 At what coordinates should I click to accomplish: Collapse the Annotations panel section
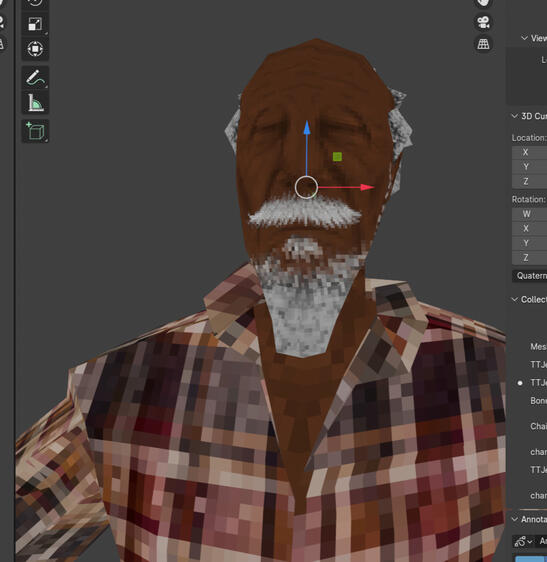515,519
